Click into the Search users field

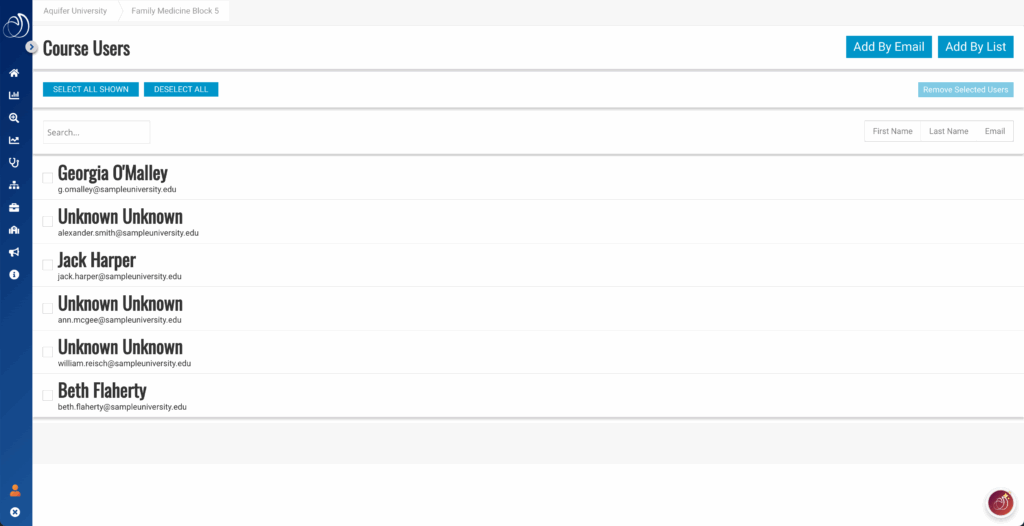[x=96, y=132]
